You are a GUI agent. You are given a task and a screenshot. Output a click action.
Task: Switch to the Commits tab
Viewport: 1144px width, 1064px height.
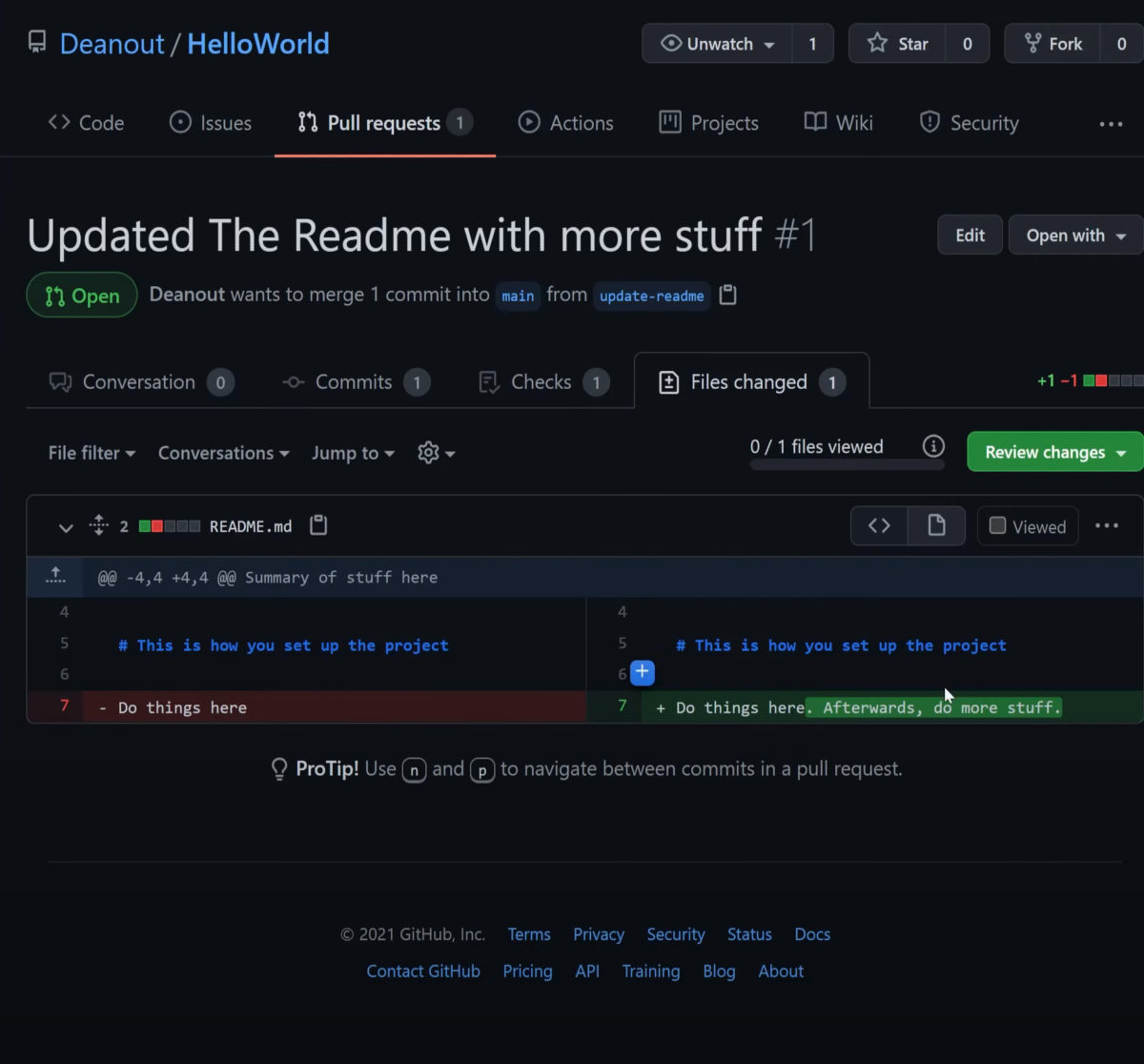tap(354, 382)
